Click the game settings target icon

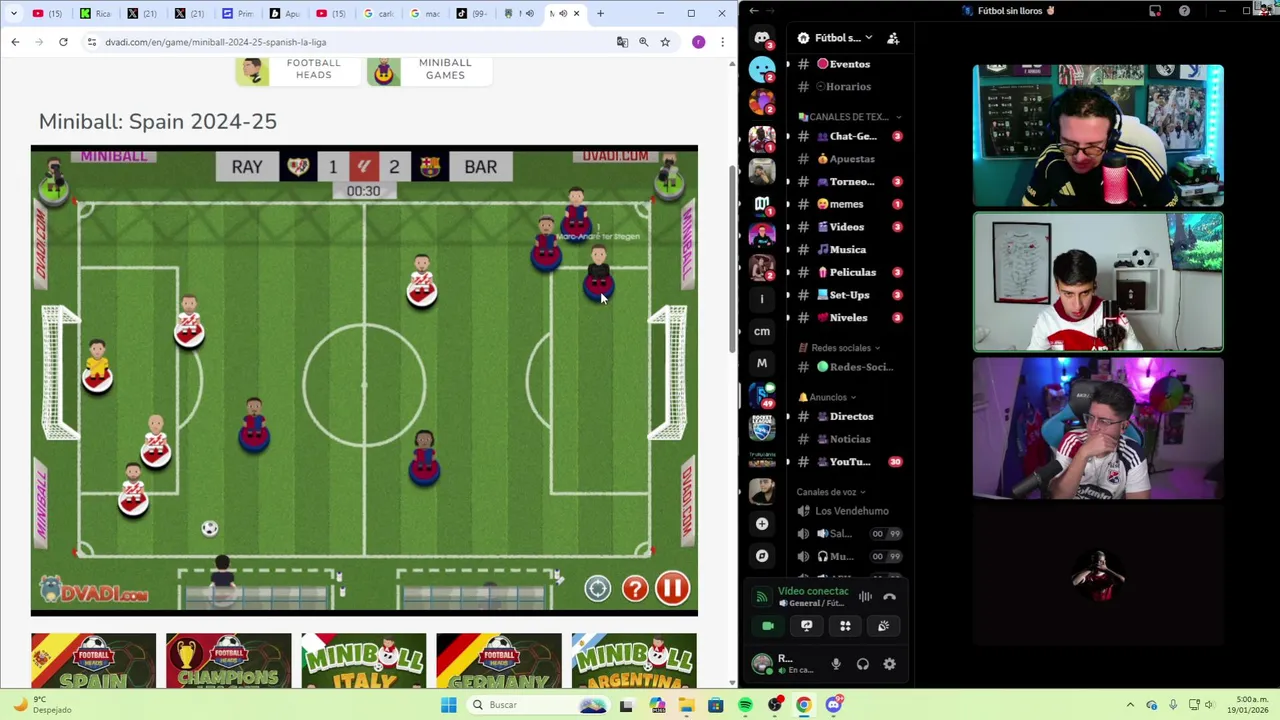[x=597, y=588]
